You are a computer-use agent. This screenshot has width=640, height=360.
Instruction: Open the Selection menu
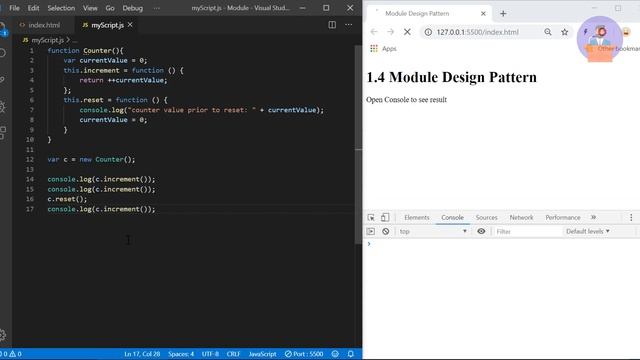coord(61,8)
